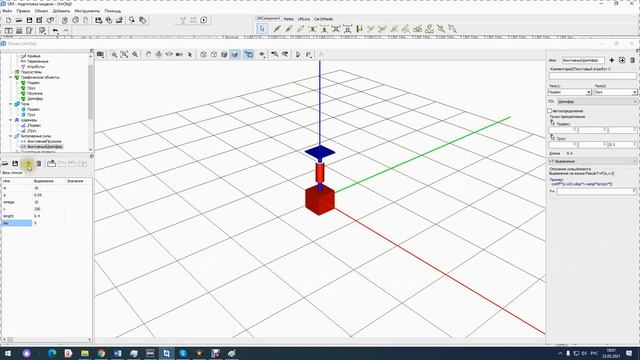Select the Кривые tree item
640x360 pixels.
pyautogui.click(x=34, y=56)
